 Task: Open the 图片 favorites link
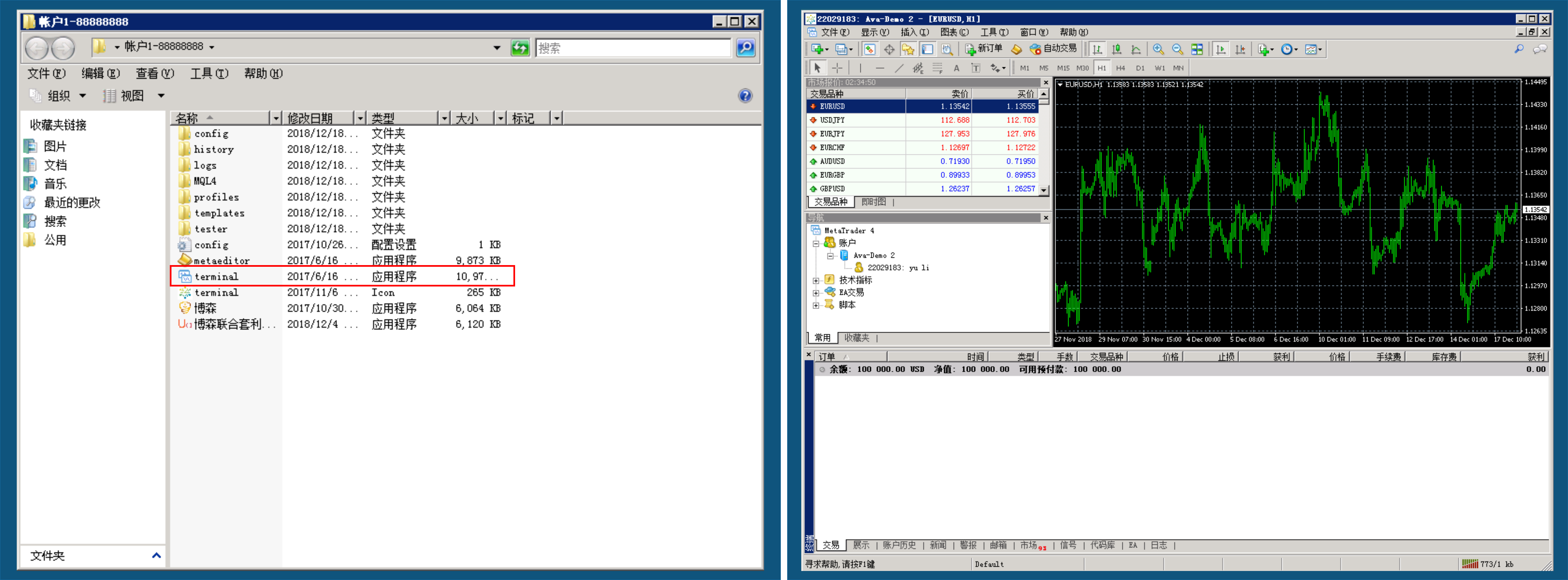(55, 146)
